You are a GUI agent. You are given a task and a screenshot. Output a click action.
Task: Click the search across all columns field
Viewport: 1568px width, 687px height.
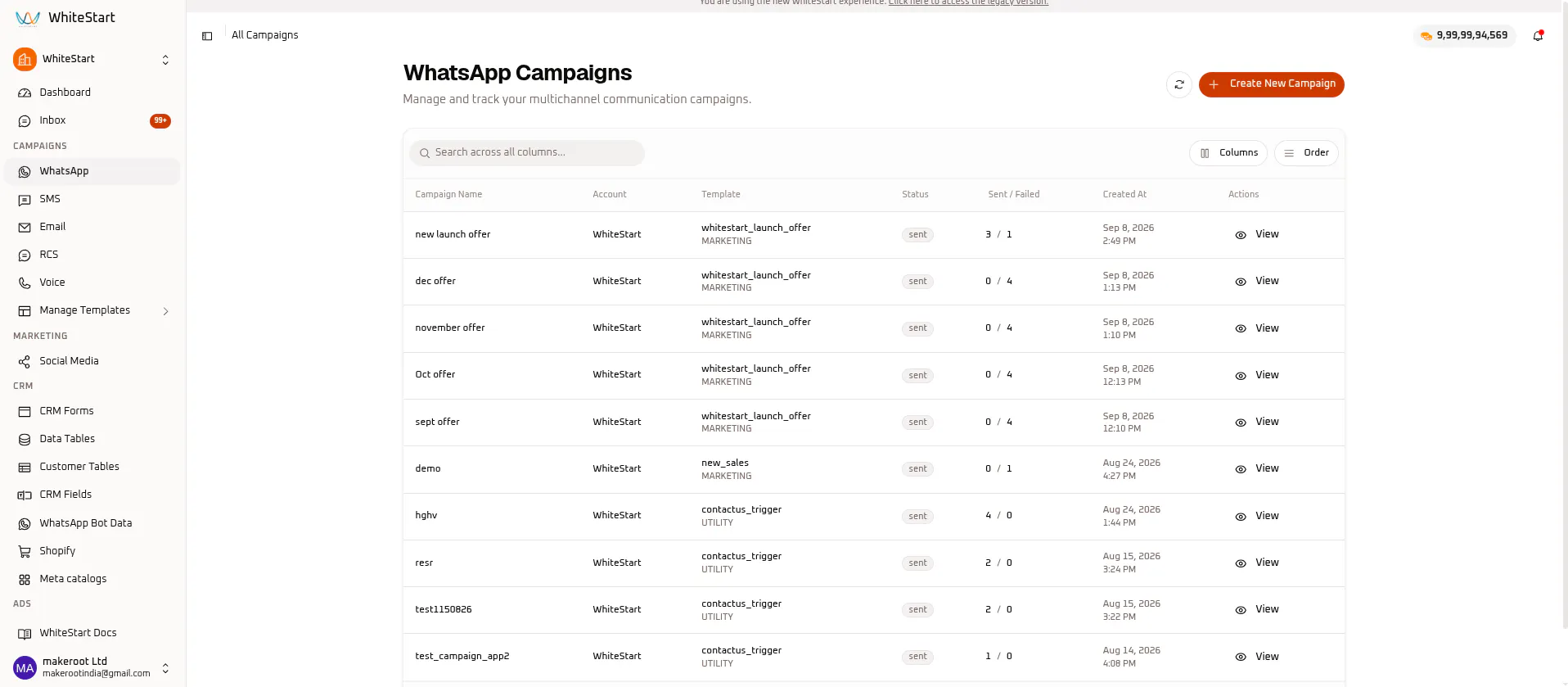point(527,153)
